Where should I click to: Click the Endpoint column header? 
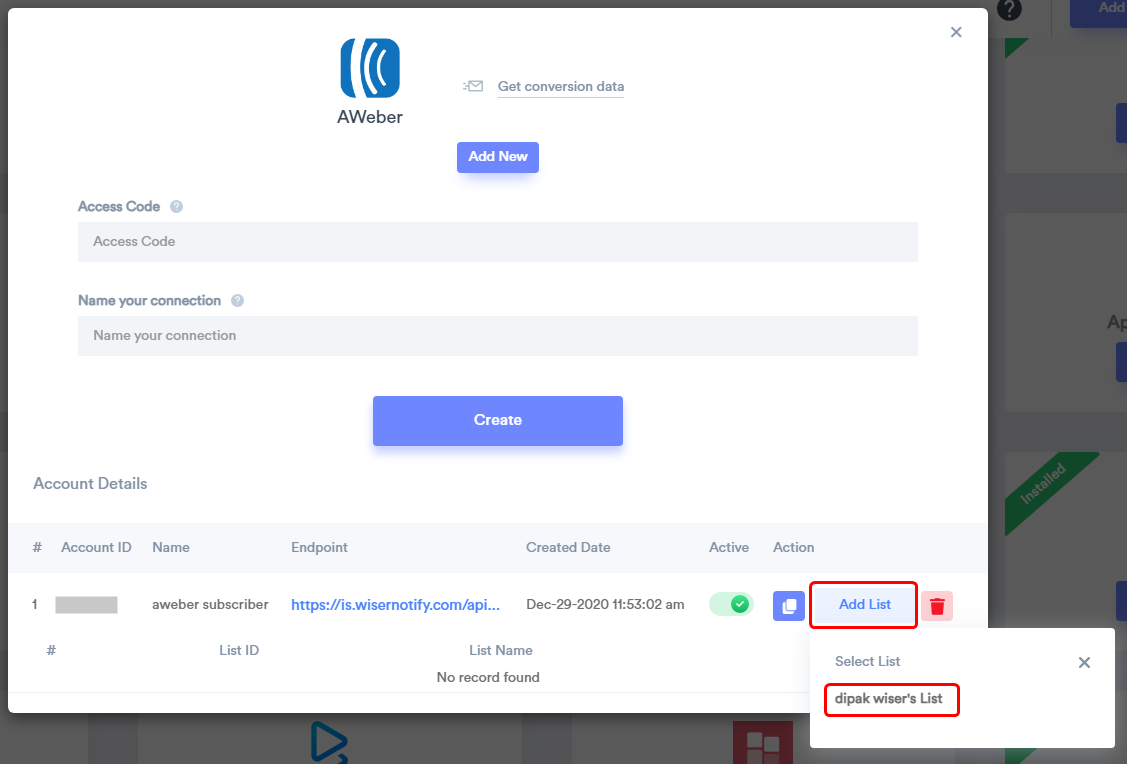click(x=319, y=548)
